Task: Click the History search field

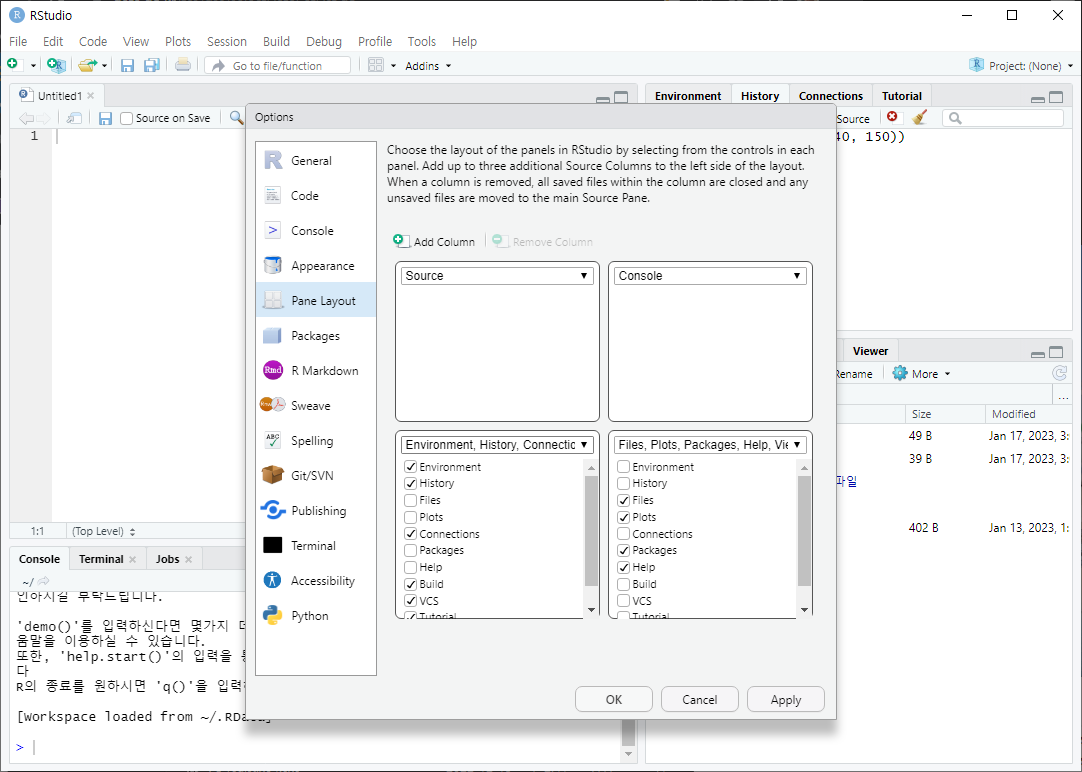Action: click(x=1003, y=118)
